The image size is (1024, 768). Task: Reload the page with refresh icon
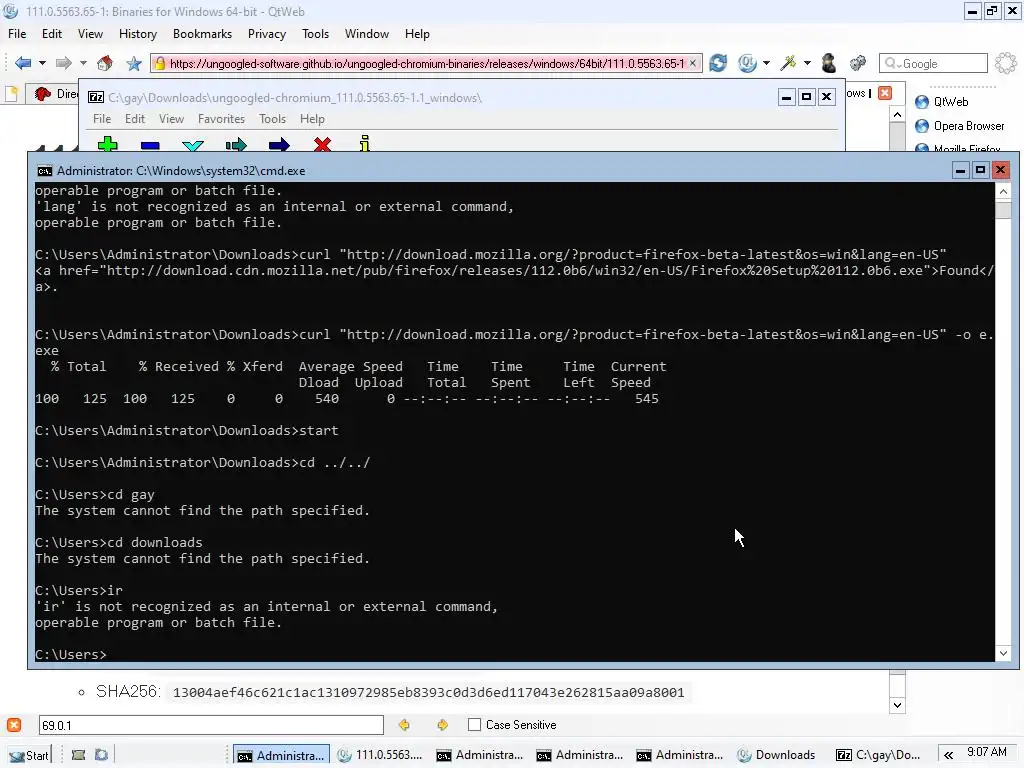point(718,63)
